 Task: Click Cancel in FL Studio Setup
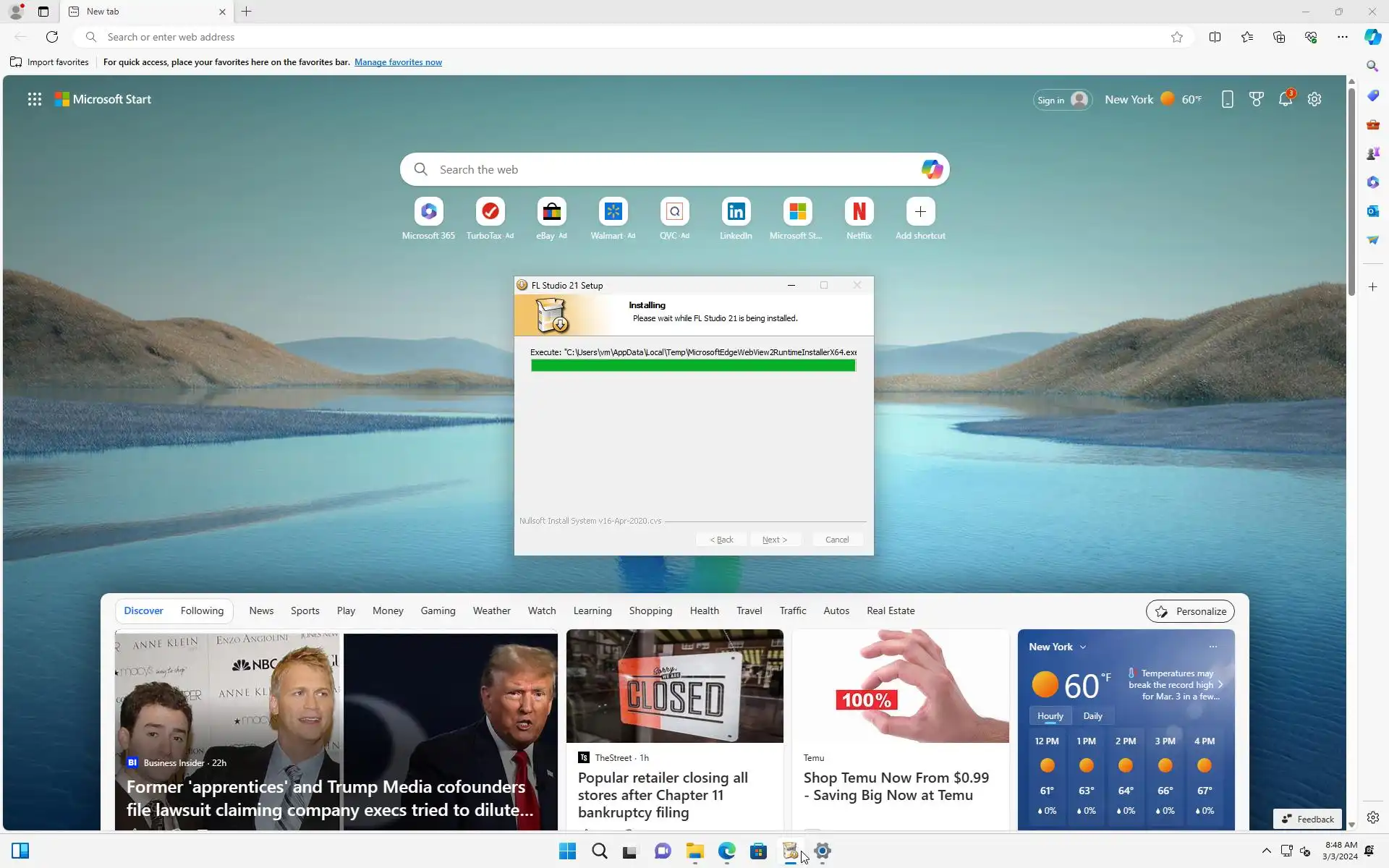click(x=836, y=540)
